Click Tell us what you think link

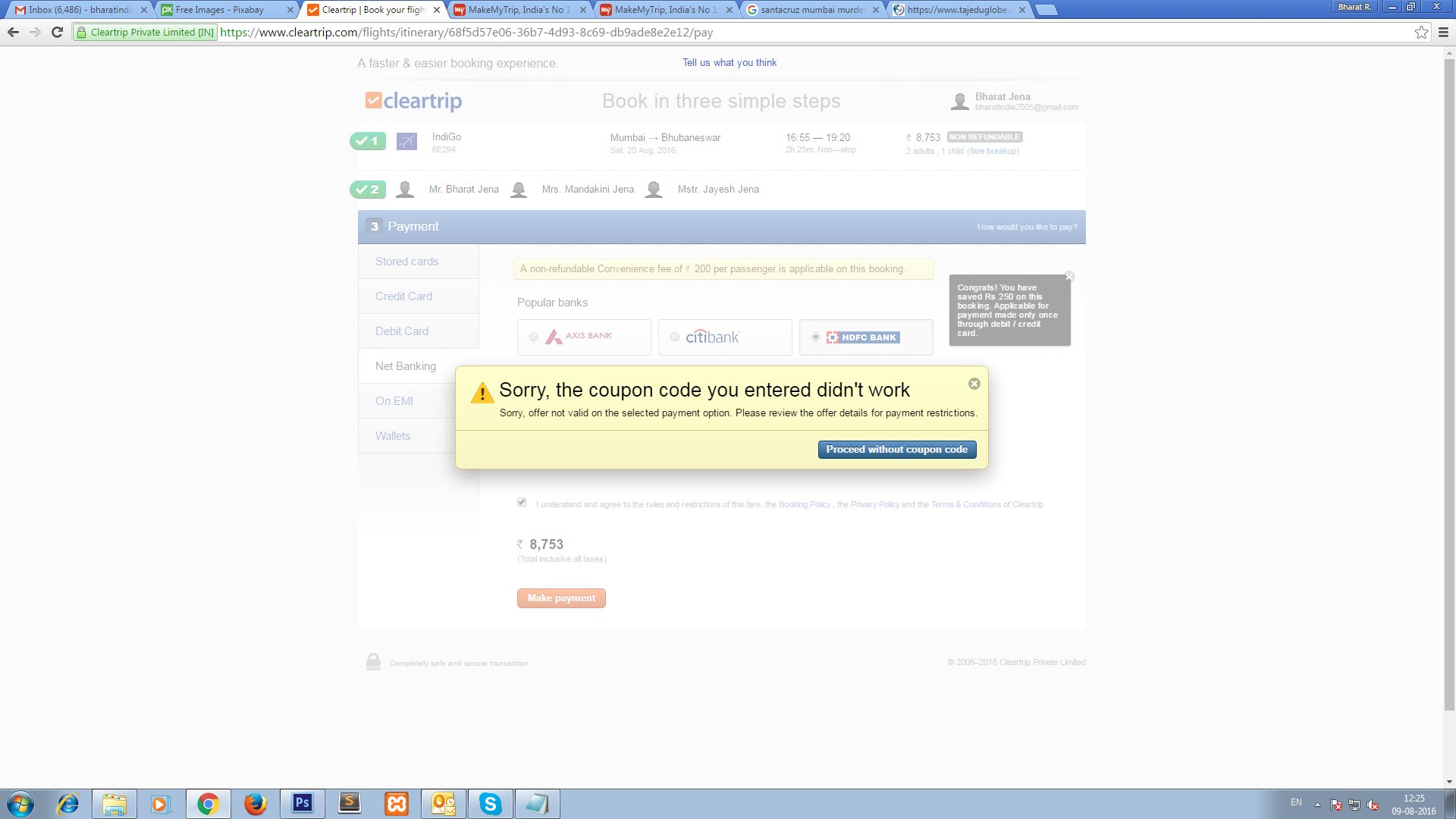click(730, 63)
